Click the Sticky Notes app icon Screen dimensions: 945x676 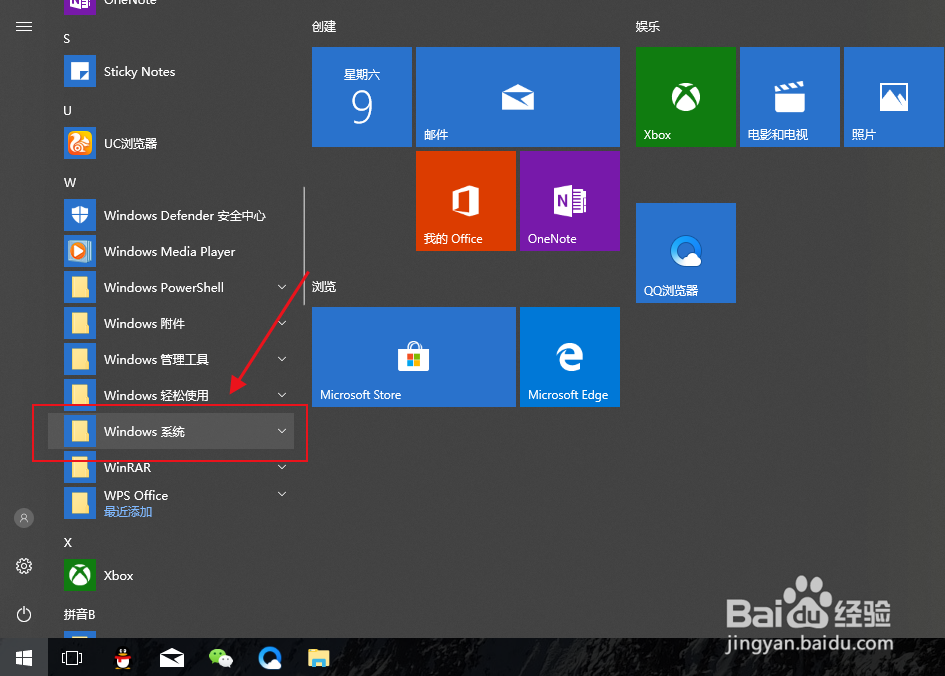(x=80, y=71)
